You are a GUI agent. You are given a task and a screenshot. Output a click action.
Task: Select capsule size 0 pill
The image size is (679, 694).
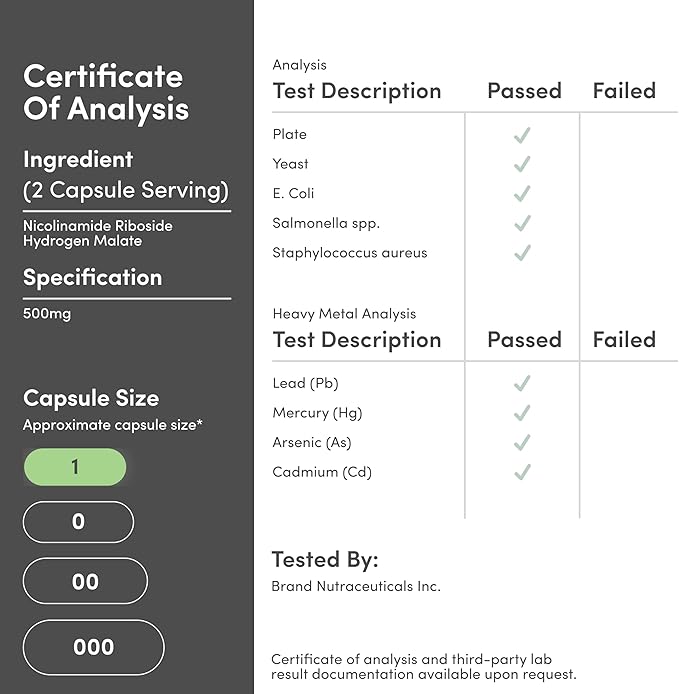coord(78,522)
